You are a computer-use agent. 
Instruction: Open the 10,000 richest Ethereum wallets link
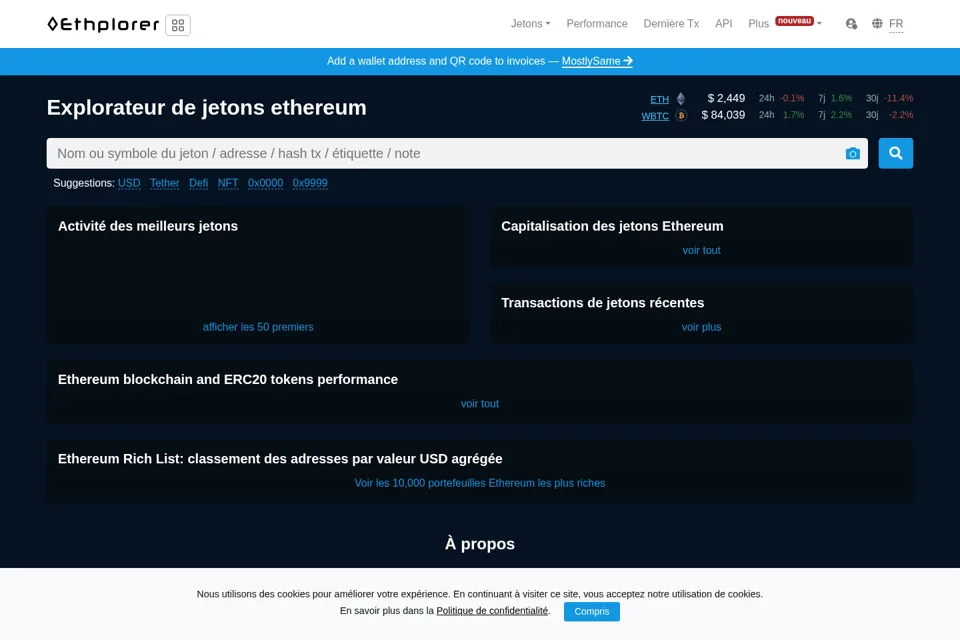click(479, 483)
